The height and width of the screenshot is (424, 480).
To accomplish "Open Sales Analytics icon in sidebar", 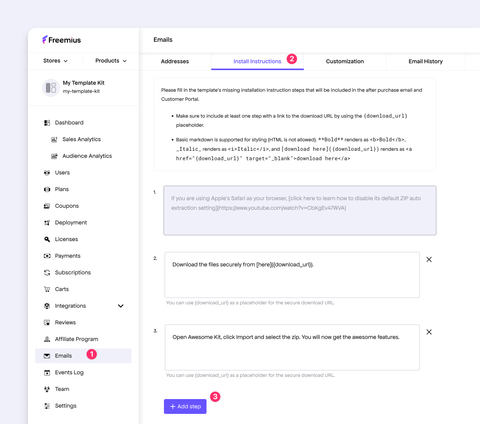I will coord(54,139).
